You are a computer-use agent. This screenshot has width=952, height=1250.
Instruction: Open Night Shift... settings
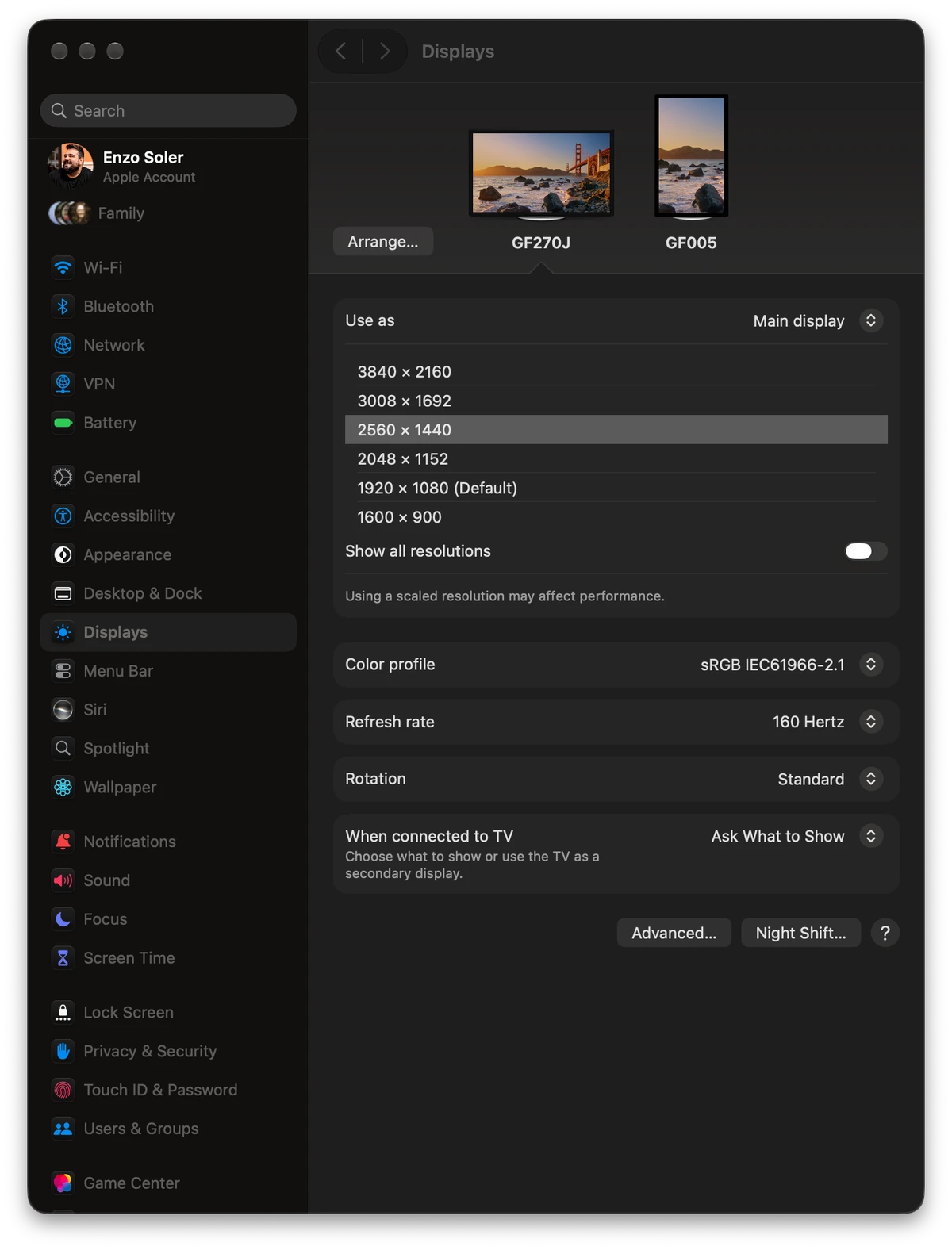(800, 933)
